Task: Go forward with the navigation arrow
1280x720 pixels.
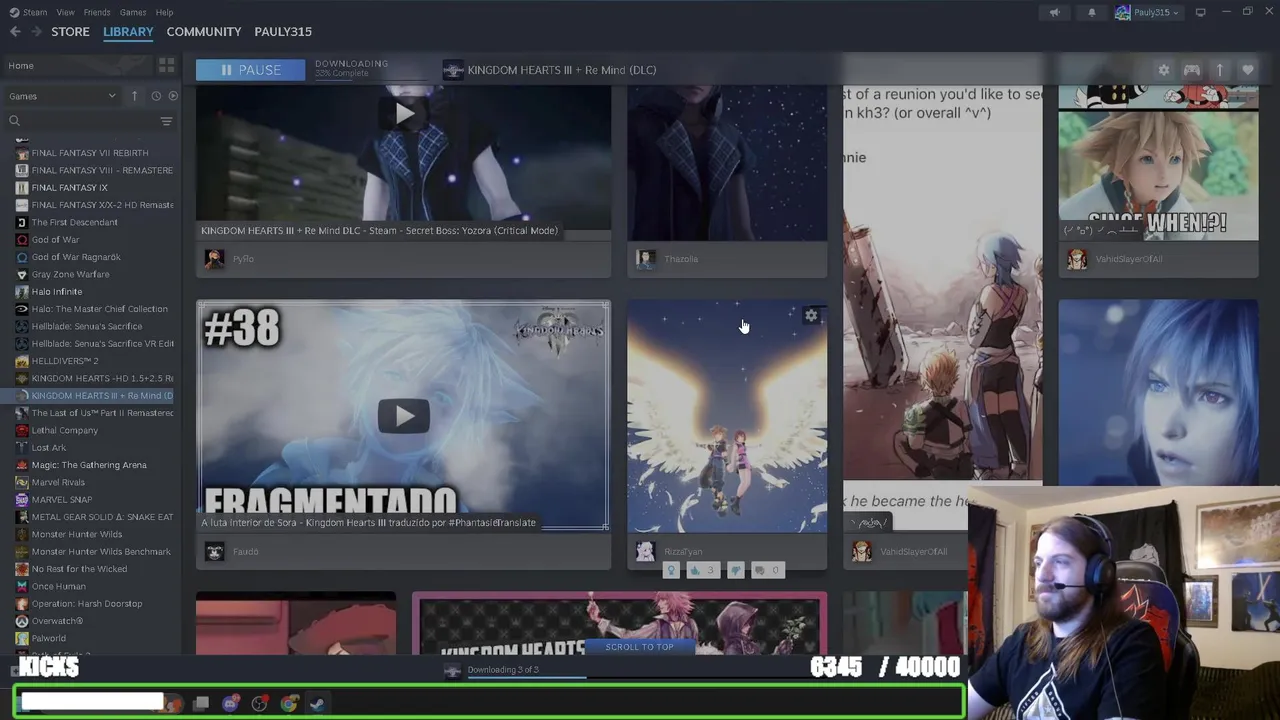Action: 37,32
